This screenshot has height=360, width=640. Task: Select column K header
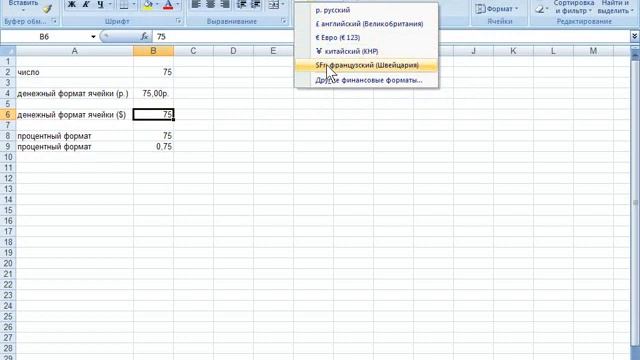[x=513, y=51]
